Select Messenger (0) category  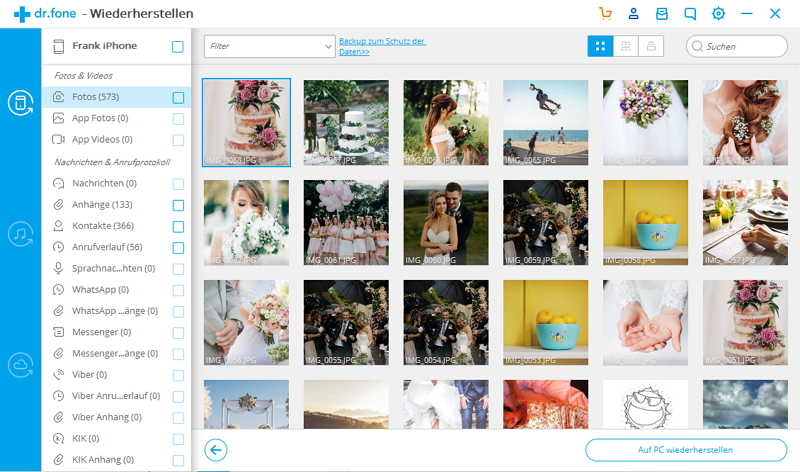click(x=116, y=332)
